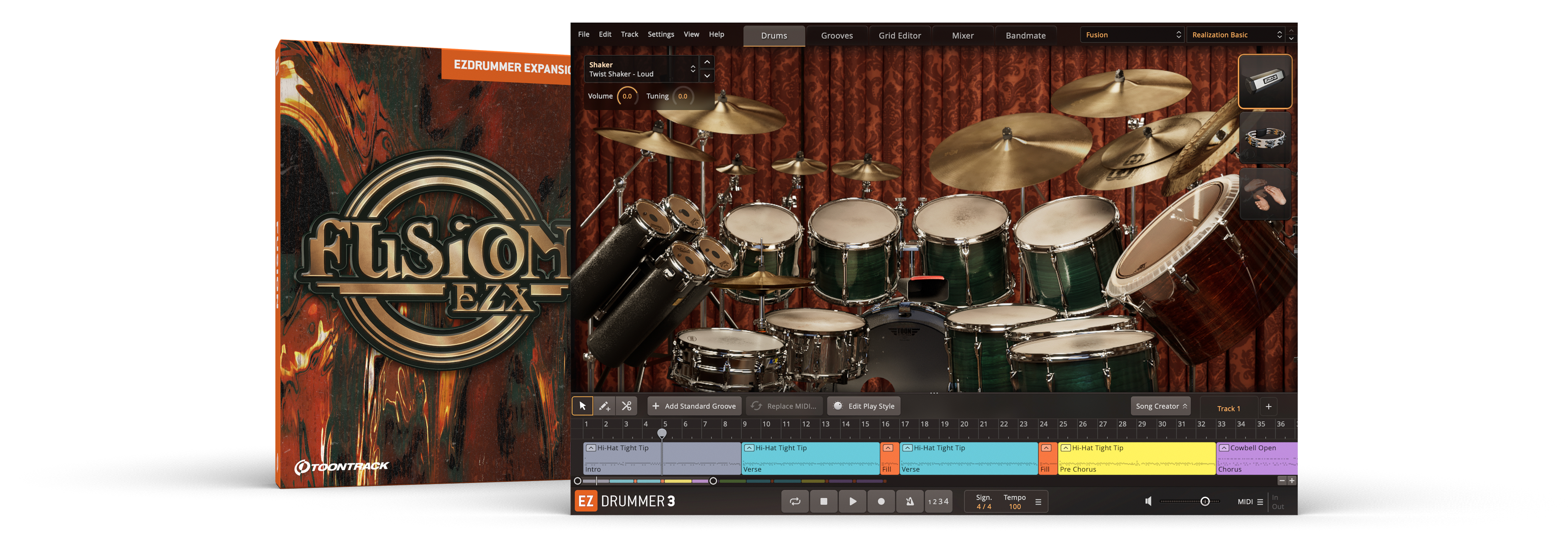The width and height of the screenshot is (1568, 543).
Task: Select the yellow Pre Chorus song block
Action: click(1137, 458)
